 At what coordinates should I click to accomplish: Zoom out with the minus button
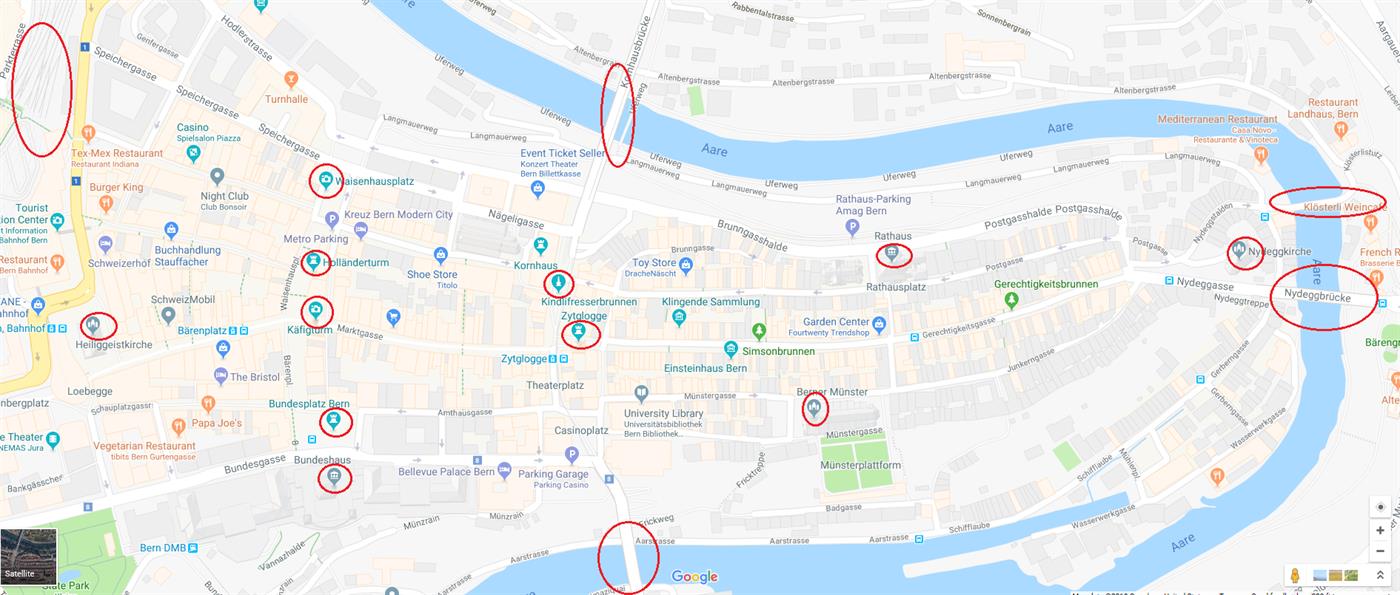pos(1380,551)
